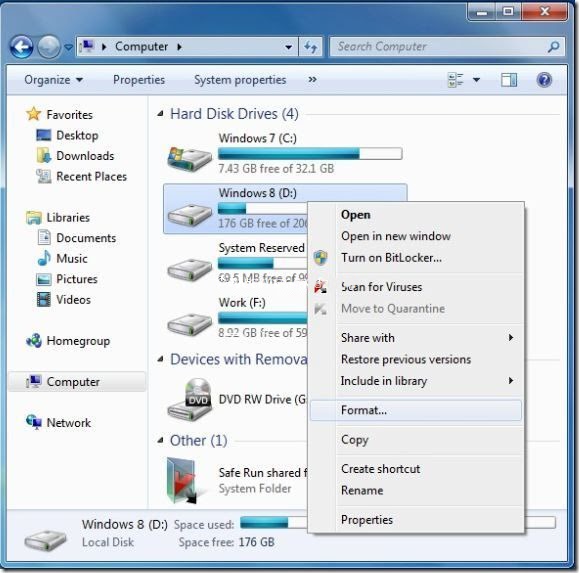Image resolution: width=579 pixels, height=573 pixels.
Task: Open the Organize menu
Action: pos(53,80)
